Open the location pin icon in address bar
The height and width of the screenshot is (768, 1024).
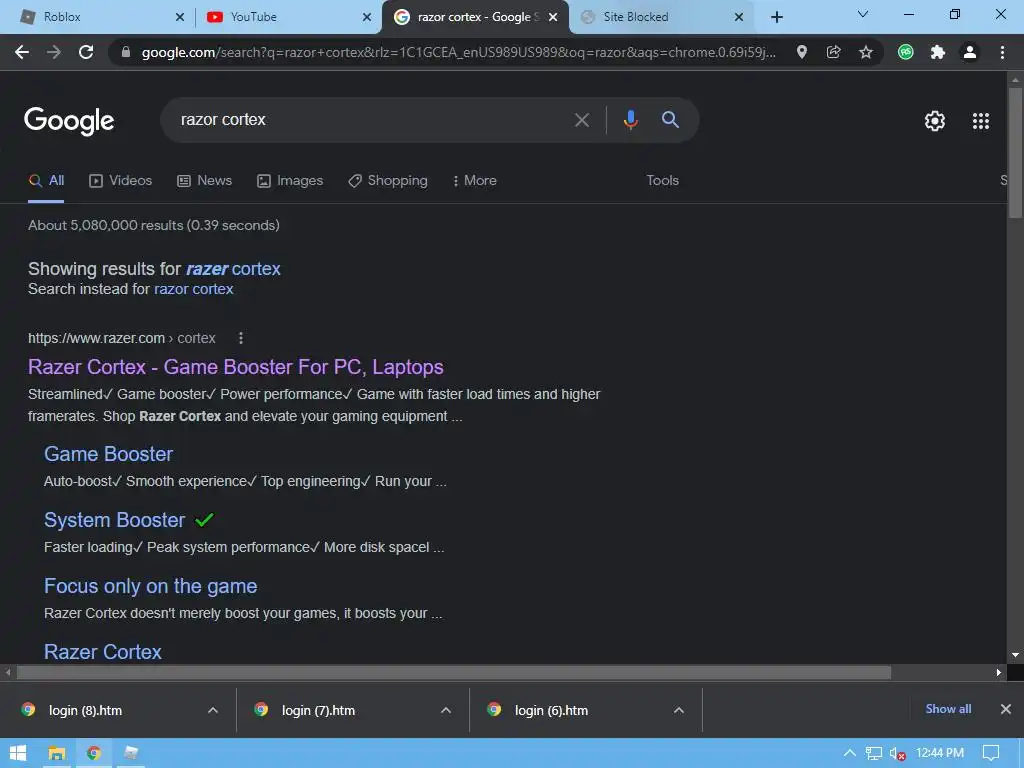pyautogui.click(x=801, y=52)
